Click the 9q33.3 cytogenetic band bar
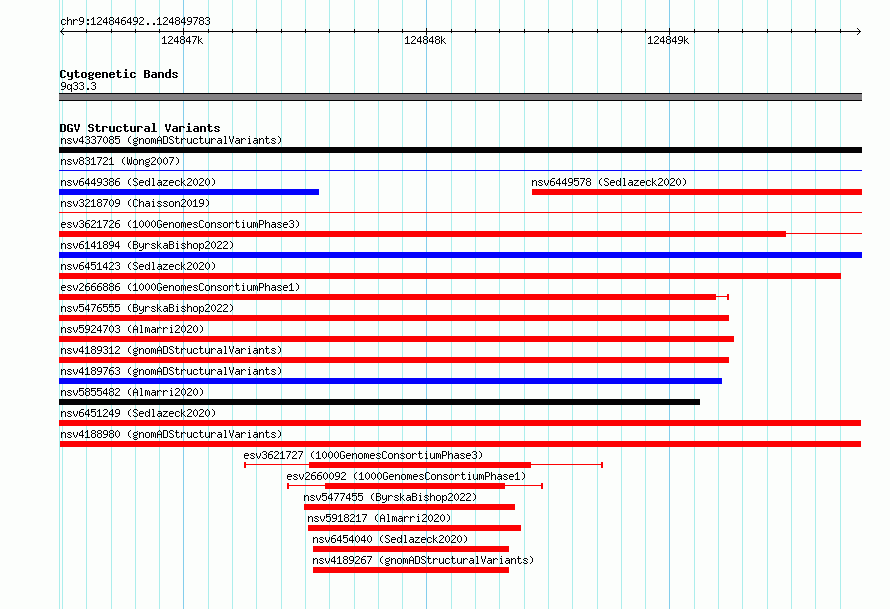 click(460, 98)
